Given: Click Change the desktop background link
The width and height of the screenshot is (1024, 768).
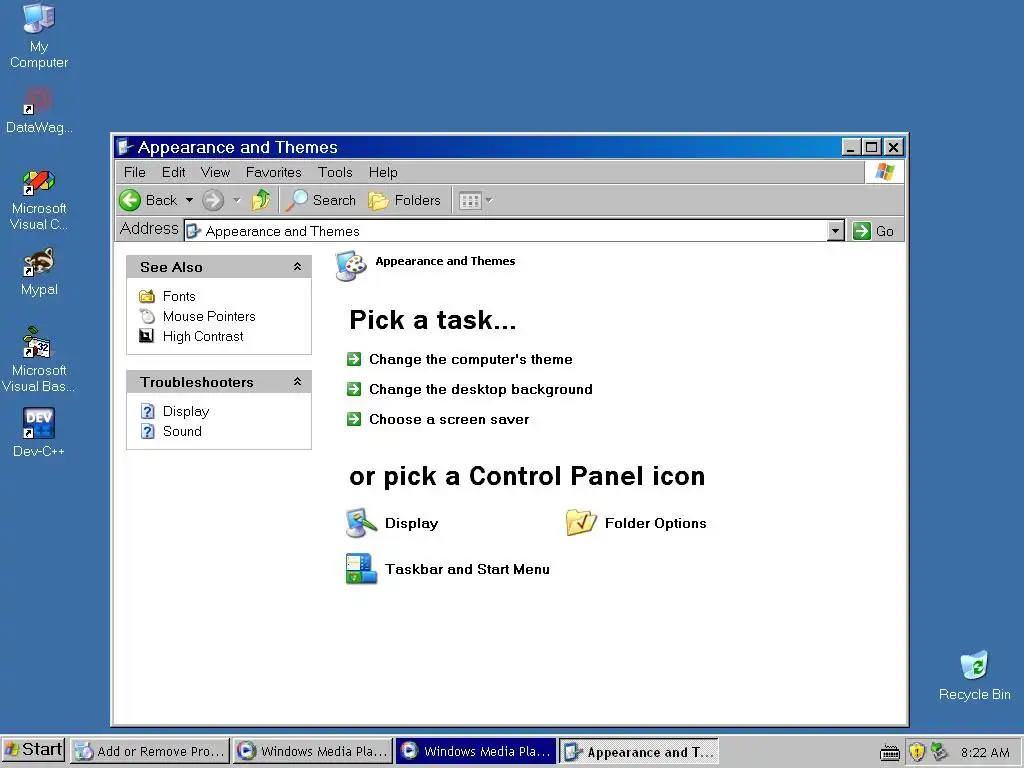Looking at the screenshot, I should point(481,389).
